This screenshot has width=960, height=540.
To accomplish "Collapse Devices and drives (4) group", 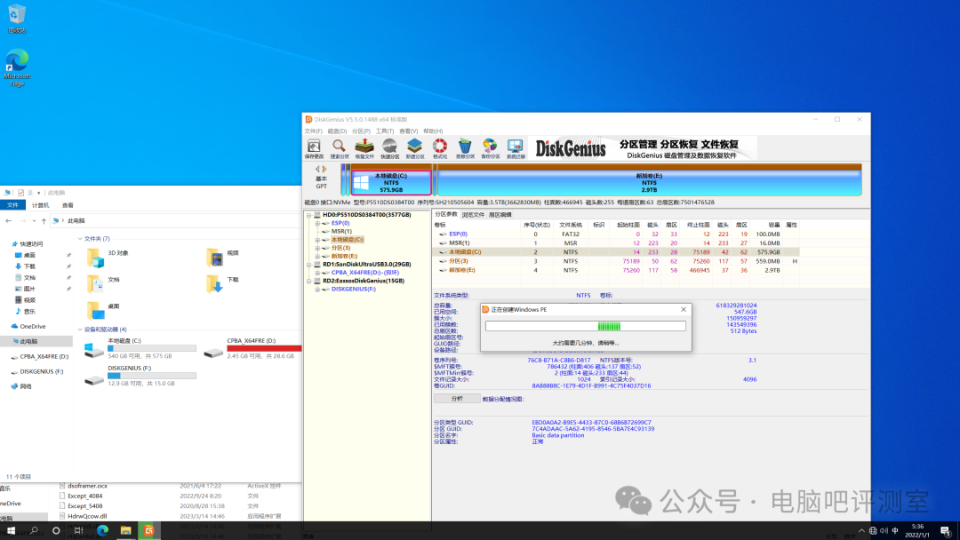I will [80, 329].
